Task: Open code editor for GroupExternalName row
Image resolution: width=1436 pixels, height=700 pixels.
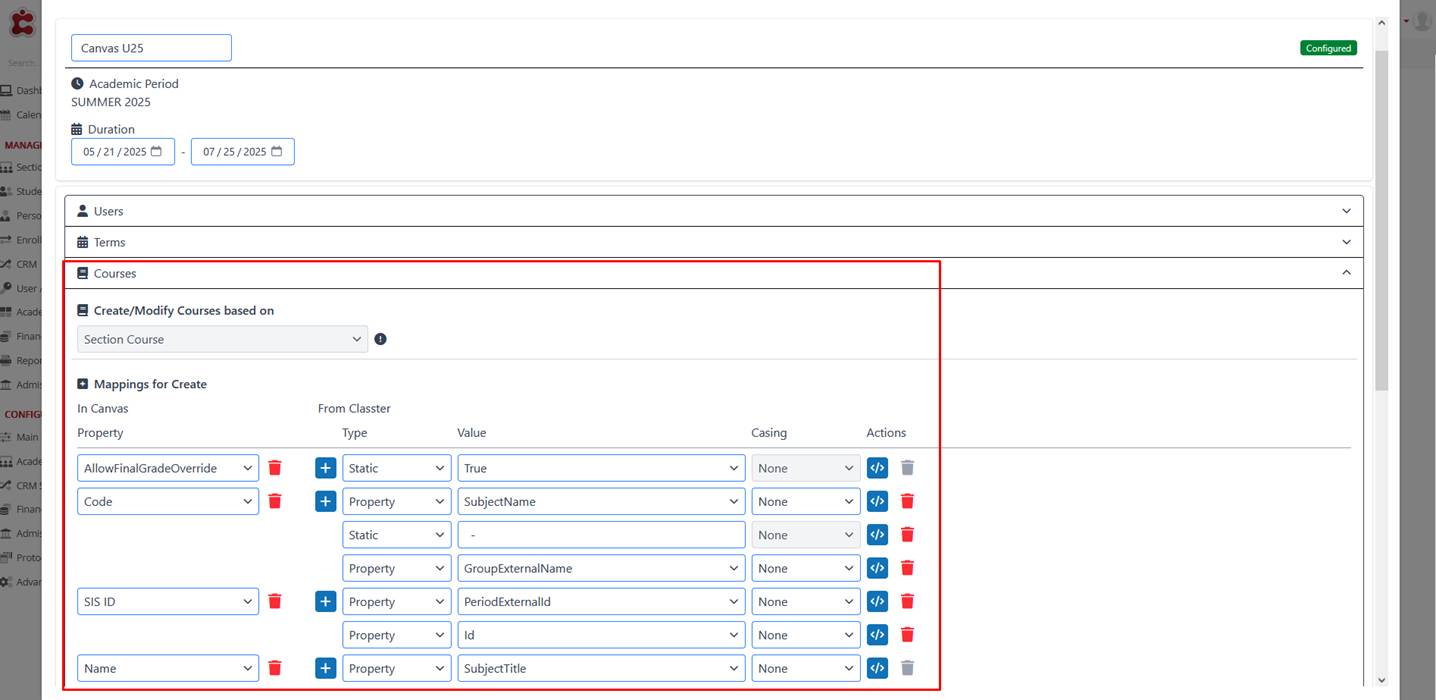Action: click(x=877, y=568)
